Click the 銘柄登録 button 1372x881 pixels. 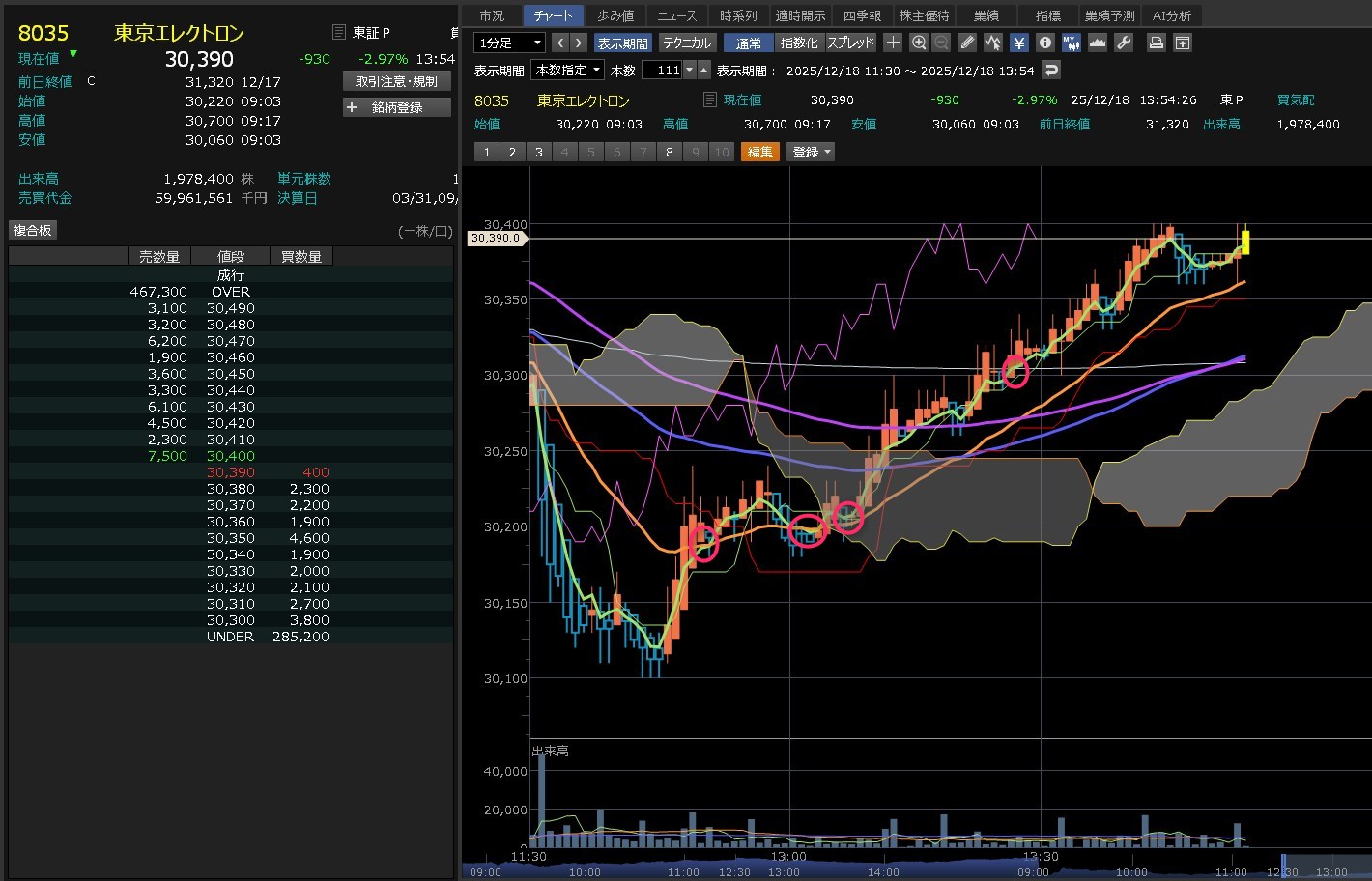tap(397, 107)
